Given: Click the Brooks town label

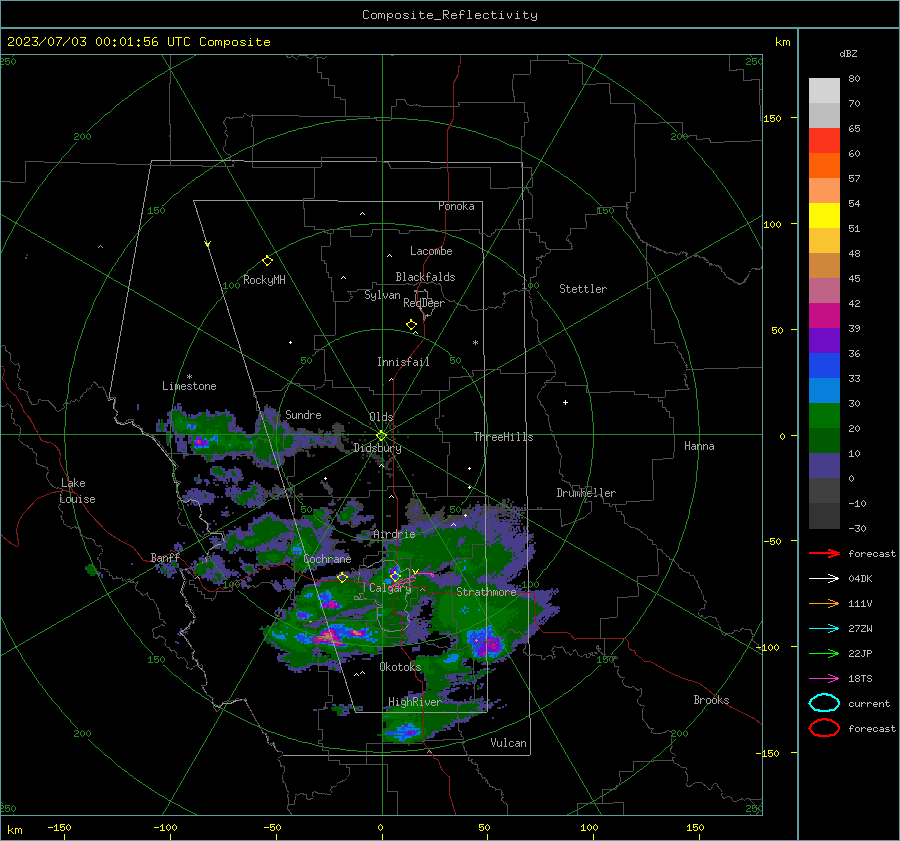Looking at the screenshot, I should (711, 700).
